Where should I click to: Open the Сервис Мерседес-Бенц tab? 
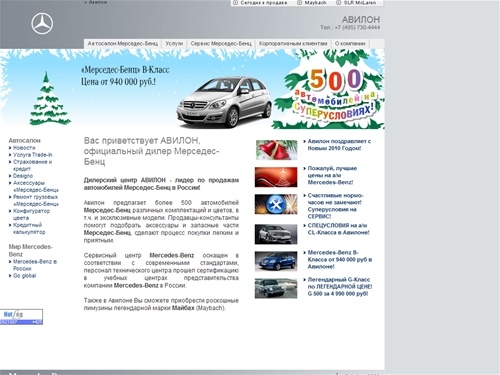(x=221, y=44)
